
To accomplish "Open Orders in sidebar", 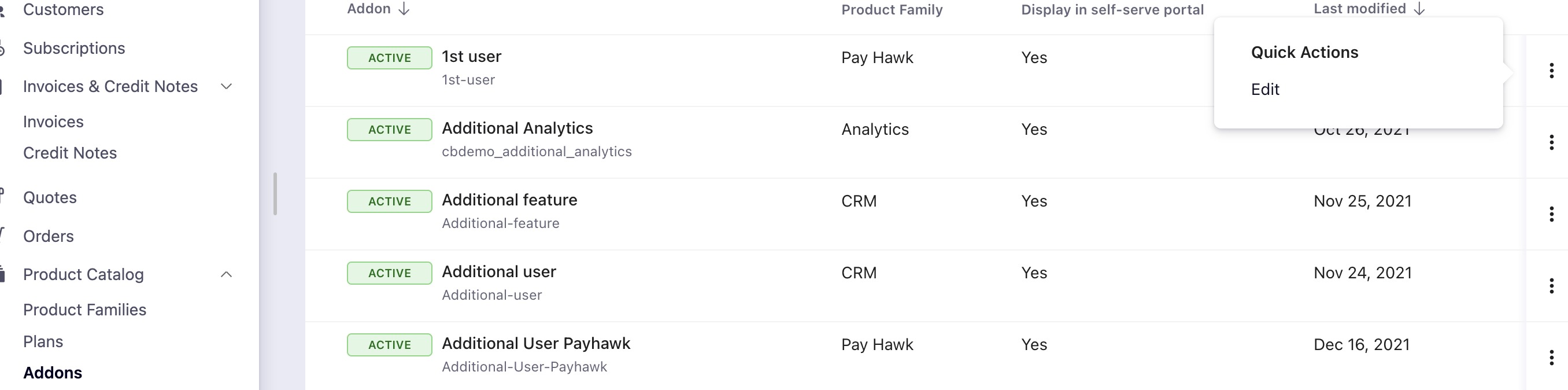I will [x=49, y=237].
